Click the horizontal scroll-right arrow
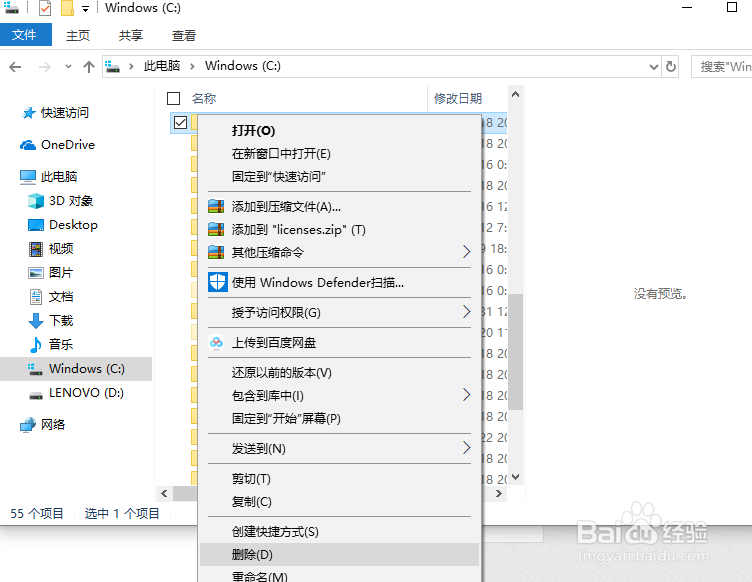This screenshot has height=582, width=752. [x=499, y=493]
